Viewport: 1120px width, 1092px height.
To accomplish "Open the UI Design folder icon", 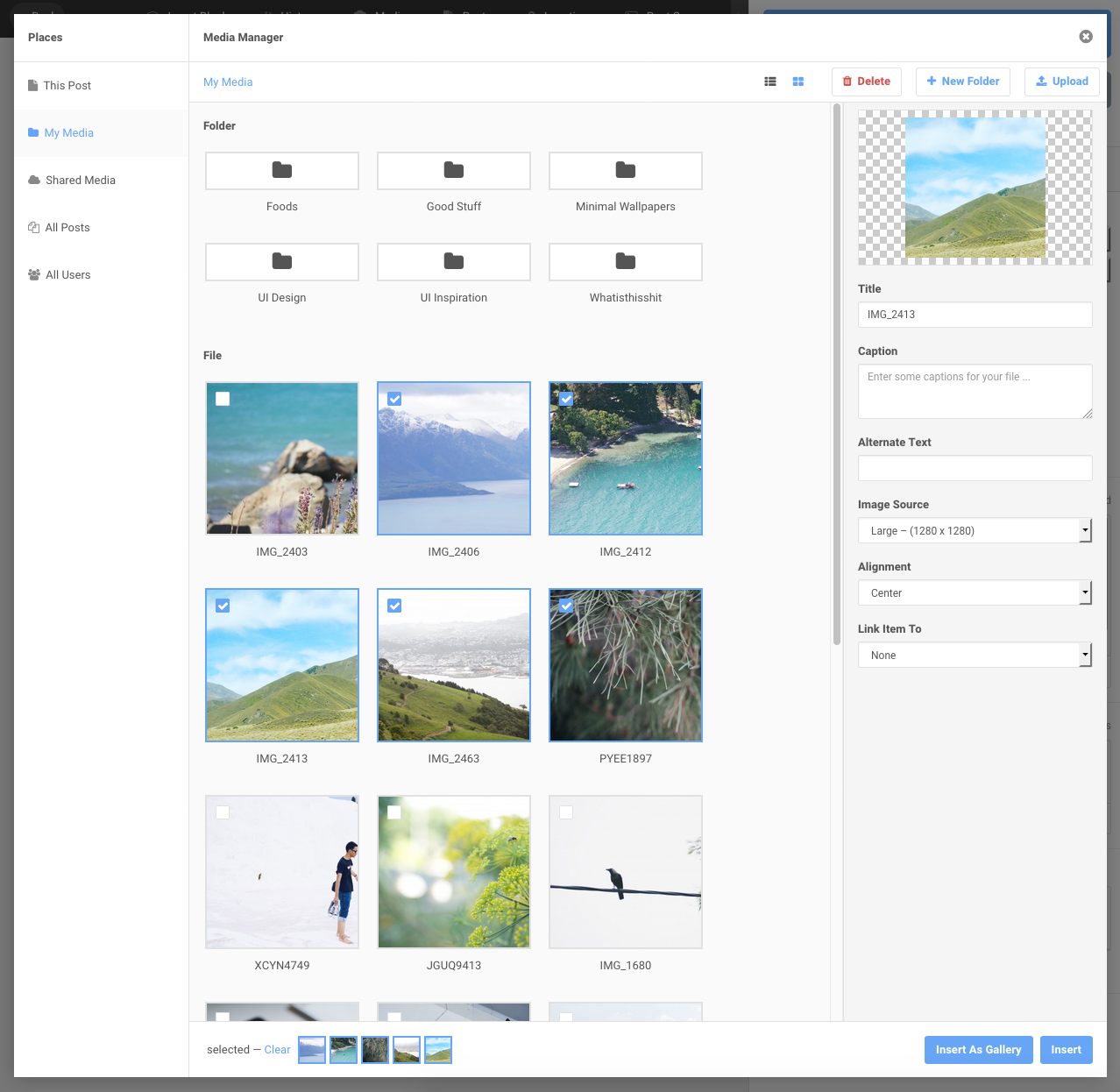I will 282,262.
